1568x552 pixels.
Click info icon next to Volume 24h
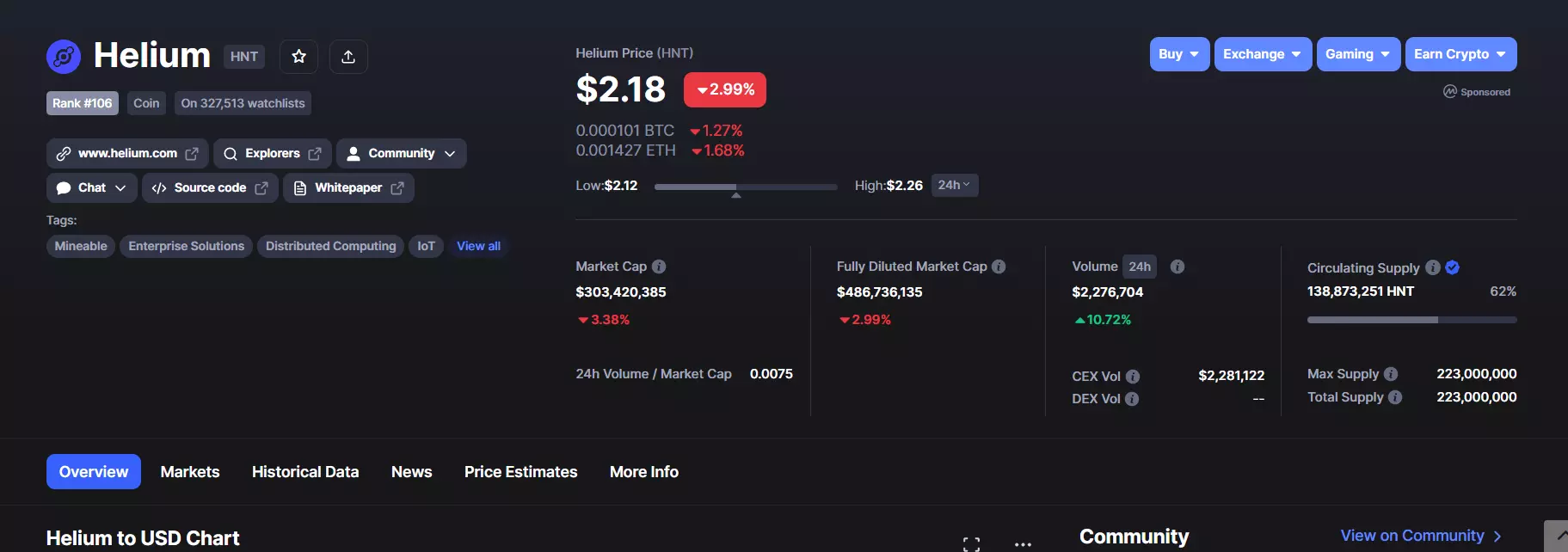click(x=1178, y=267)
